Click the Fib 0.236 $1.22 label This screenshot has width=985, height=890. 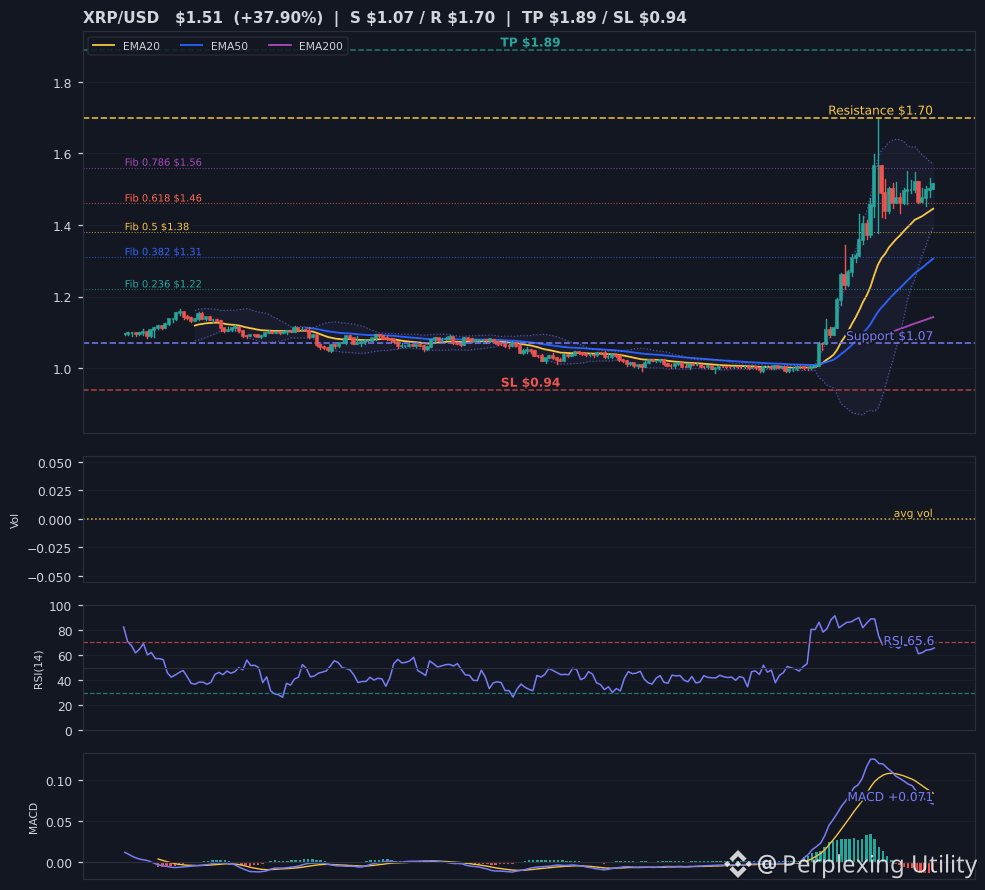[163, 284]
